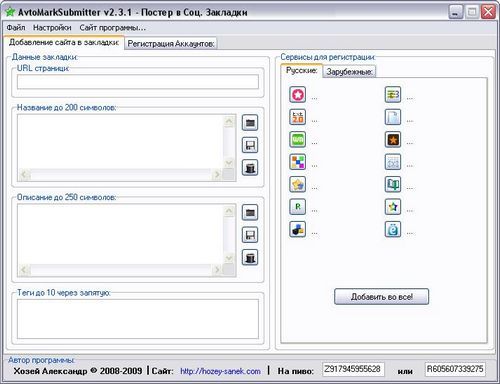Click scroll-down arrow in the Описание text area
500x384 pixels.
[x=229, y=258]
